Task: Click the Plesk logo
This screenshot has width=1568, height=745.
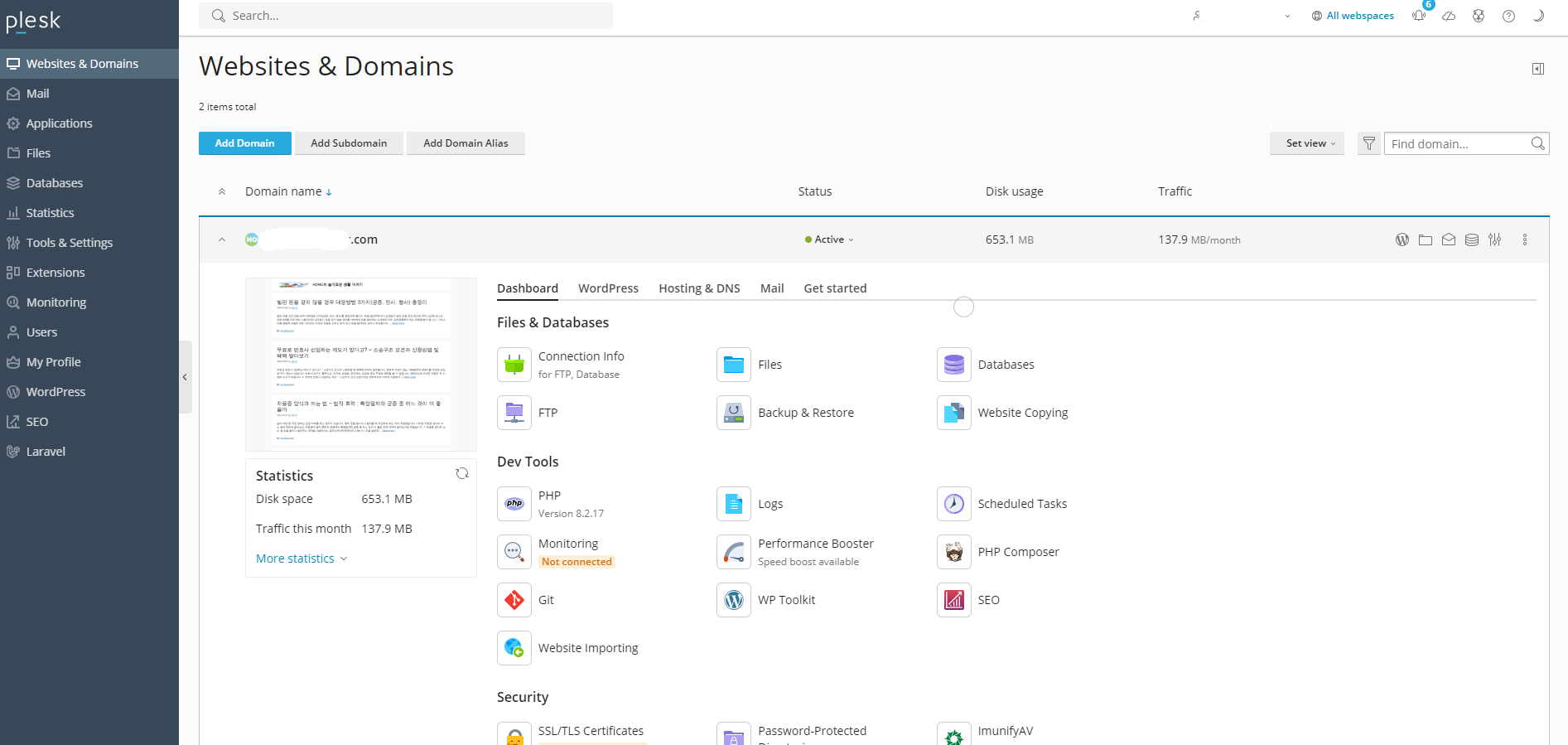Action: click(33, 21)
